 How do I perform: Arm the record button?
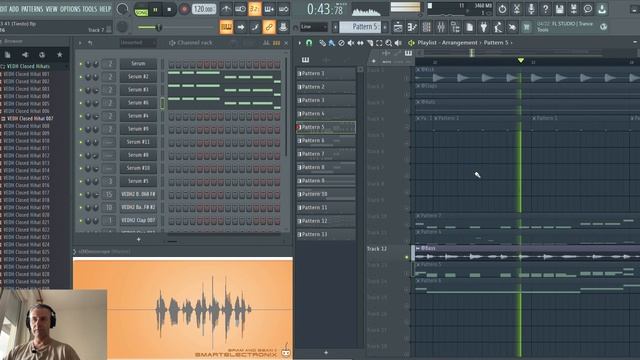(x=184, y=9)
